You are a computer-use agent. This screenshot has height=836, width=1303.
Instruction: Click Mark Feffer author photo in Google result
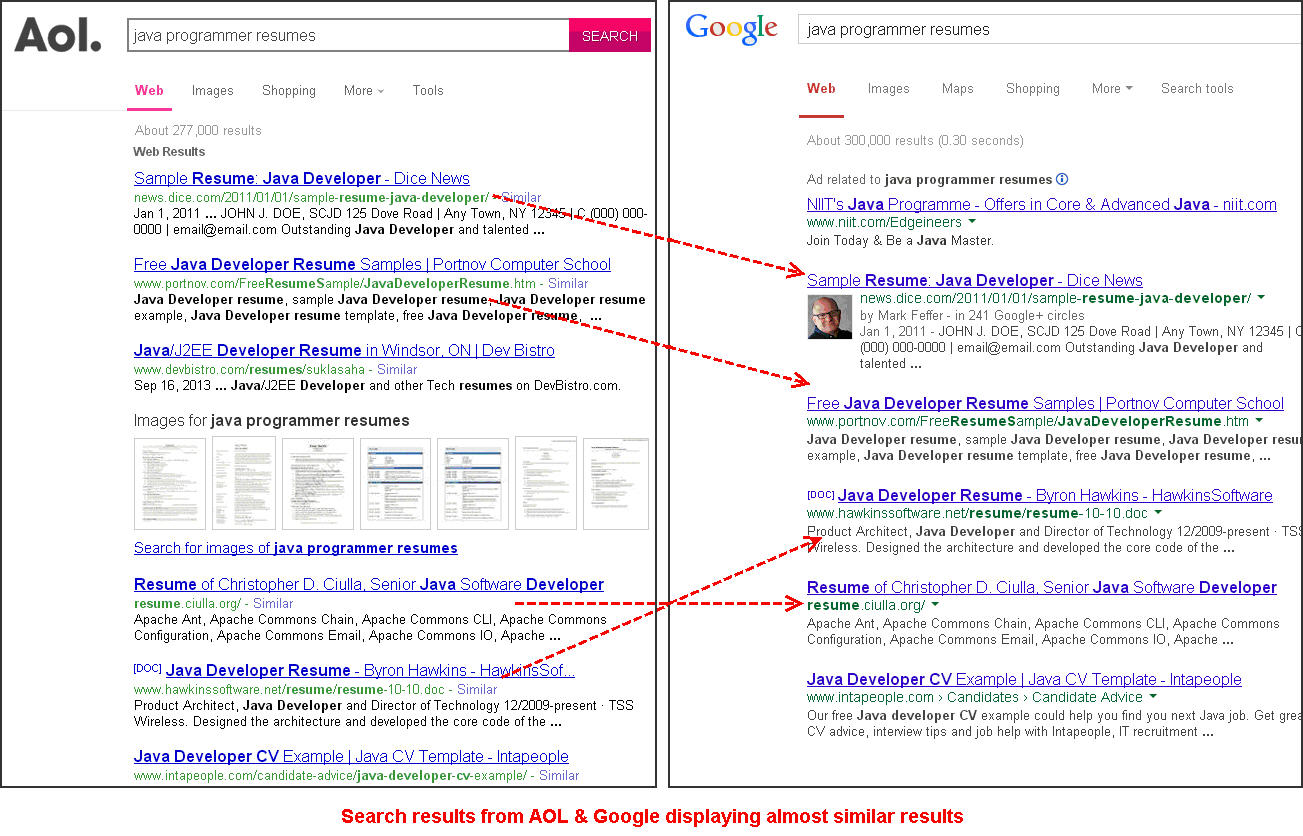[x=829, y=316]
